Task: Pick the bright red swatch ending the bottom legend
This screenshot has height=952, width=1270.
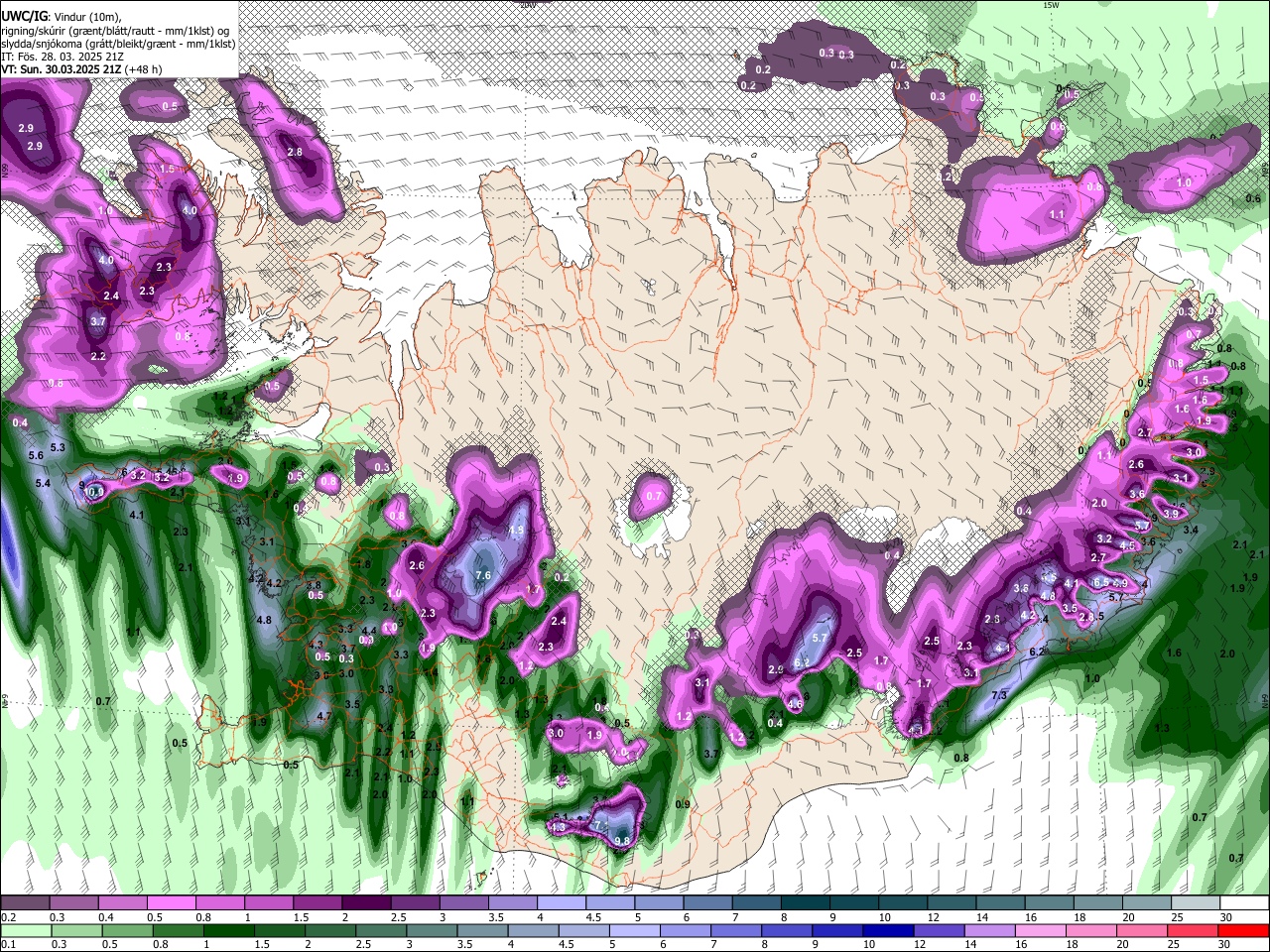Action: coord(1243,930)
